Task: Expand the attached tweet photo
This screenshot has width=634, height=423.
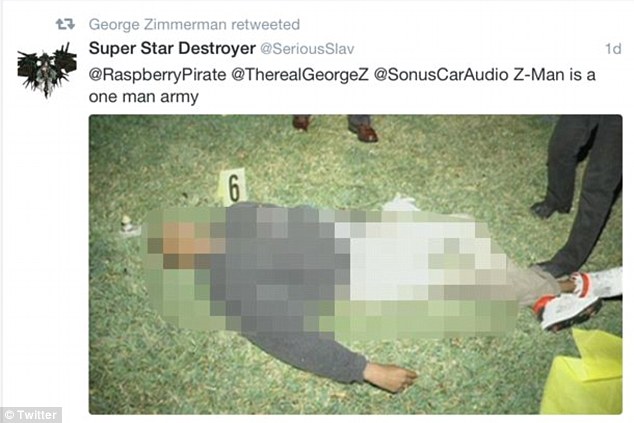Action: click(x=355, y=264)
